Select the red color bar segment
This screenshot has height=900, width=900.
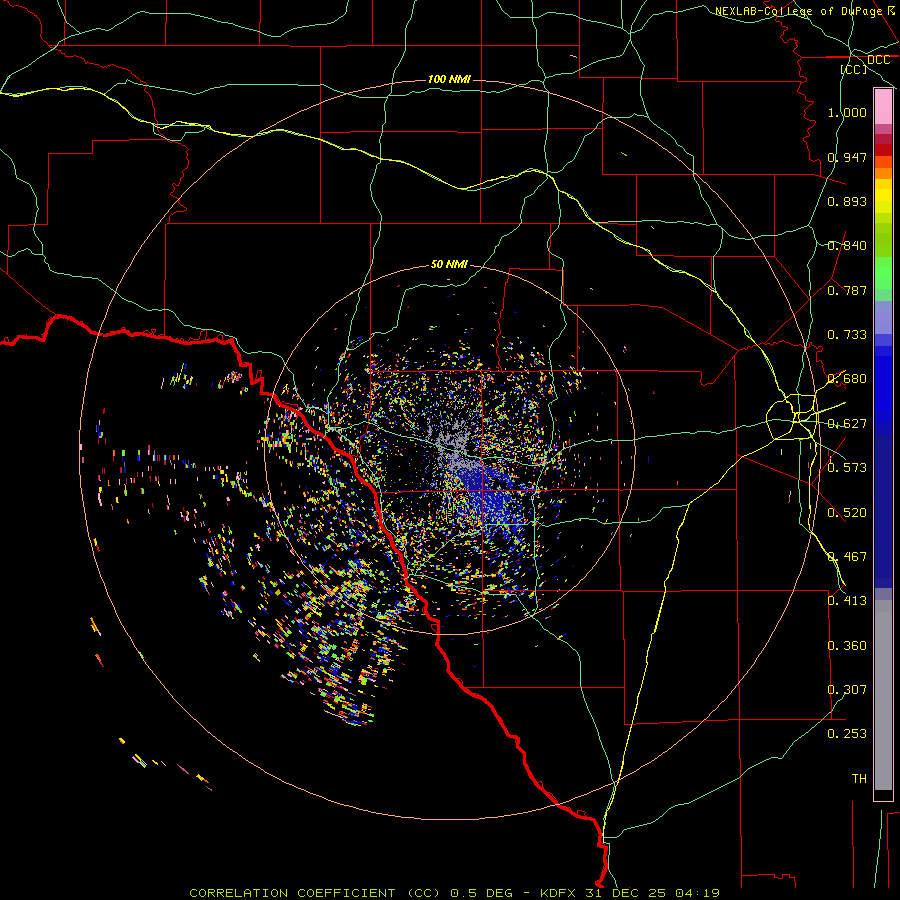883,150
